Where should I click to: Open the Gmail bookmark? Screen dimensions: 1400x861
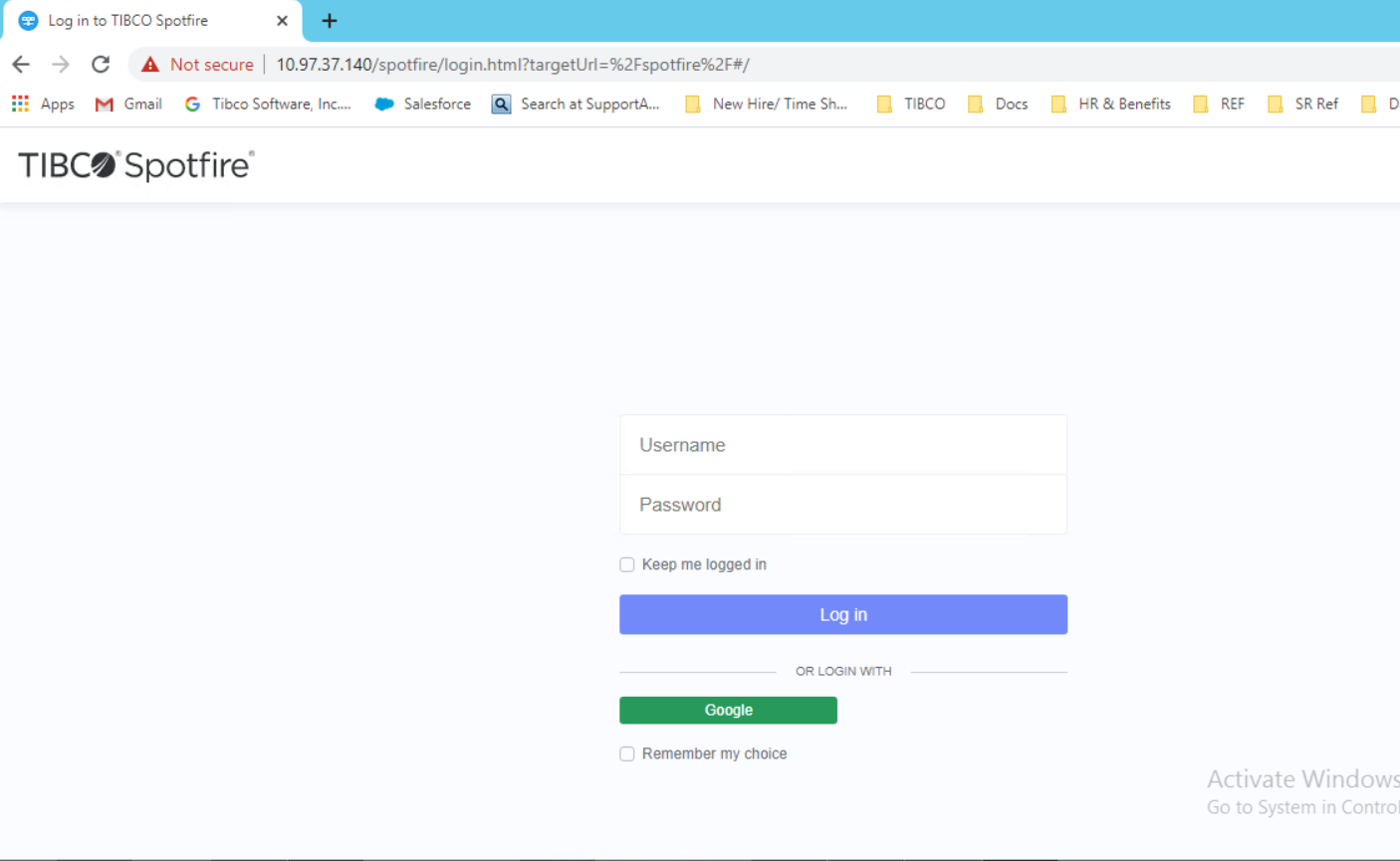click(128, 104)
